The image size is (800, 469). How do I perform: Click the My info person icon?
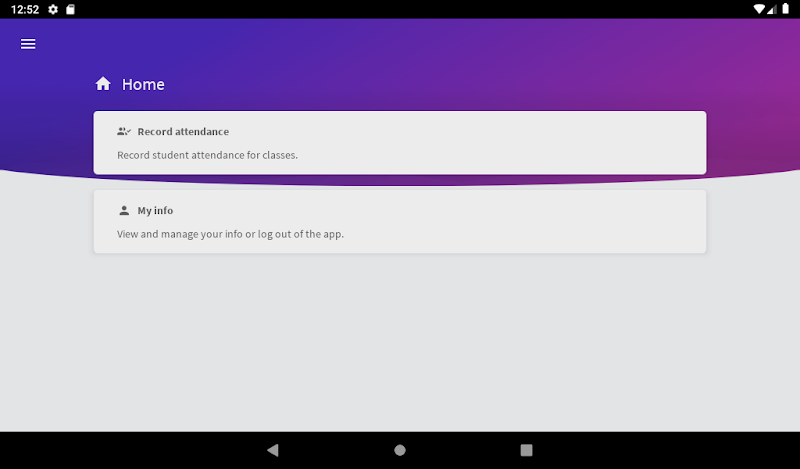[124, 210]
